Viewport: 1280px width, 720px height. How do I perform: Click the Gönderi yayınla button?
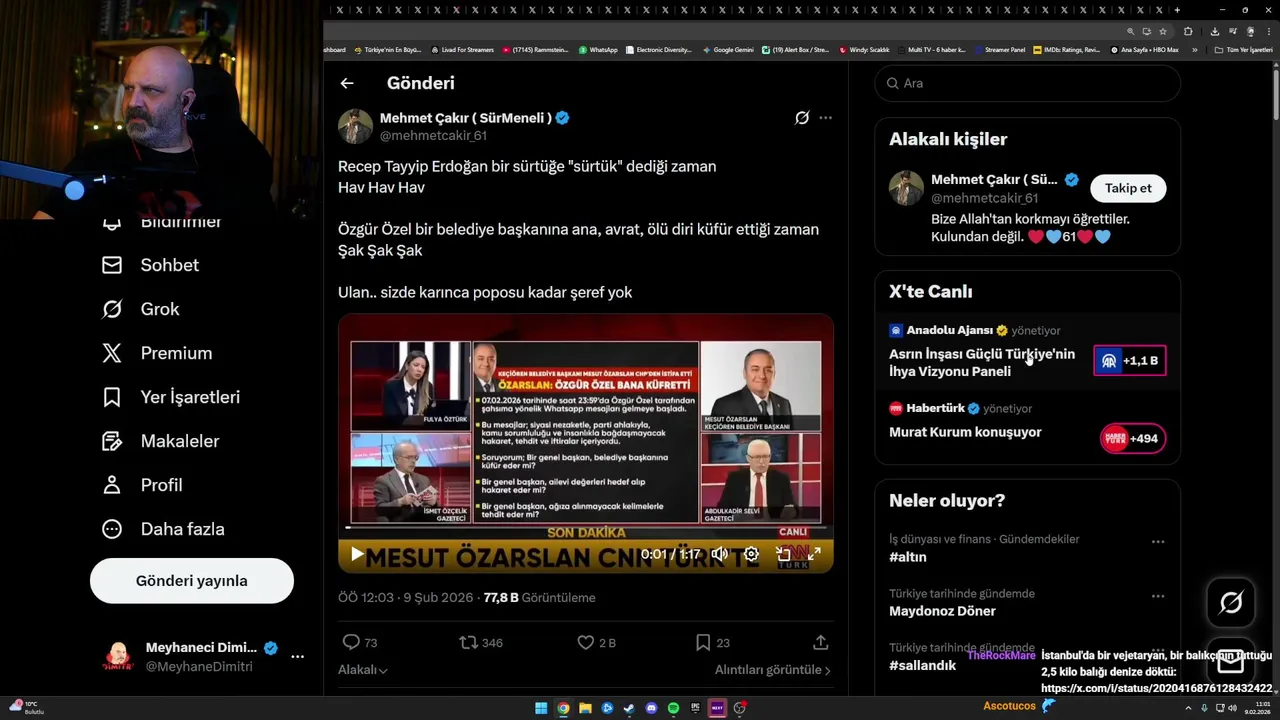click(192, 581)
